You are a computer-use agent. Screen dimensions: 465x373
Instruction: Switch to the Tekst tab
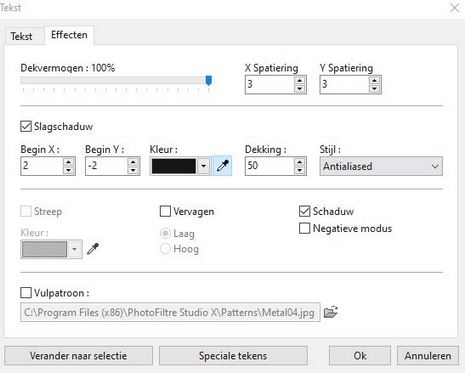pyautogui.click(x=21, y=36)
